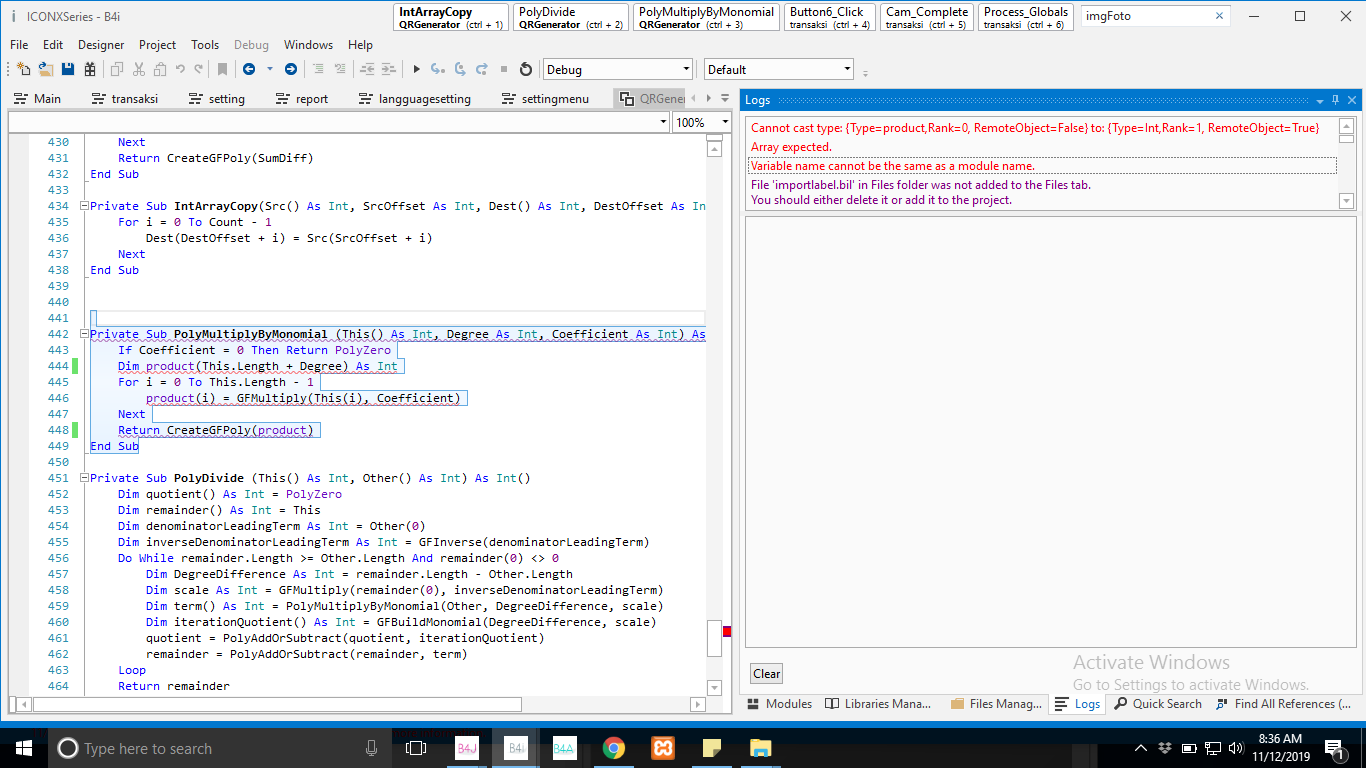Click the Run (play) toolbar icon
The width and height of the screenshot is (1366, 768).
tap(417, 69)
